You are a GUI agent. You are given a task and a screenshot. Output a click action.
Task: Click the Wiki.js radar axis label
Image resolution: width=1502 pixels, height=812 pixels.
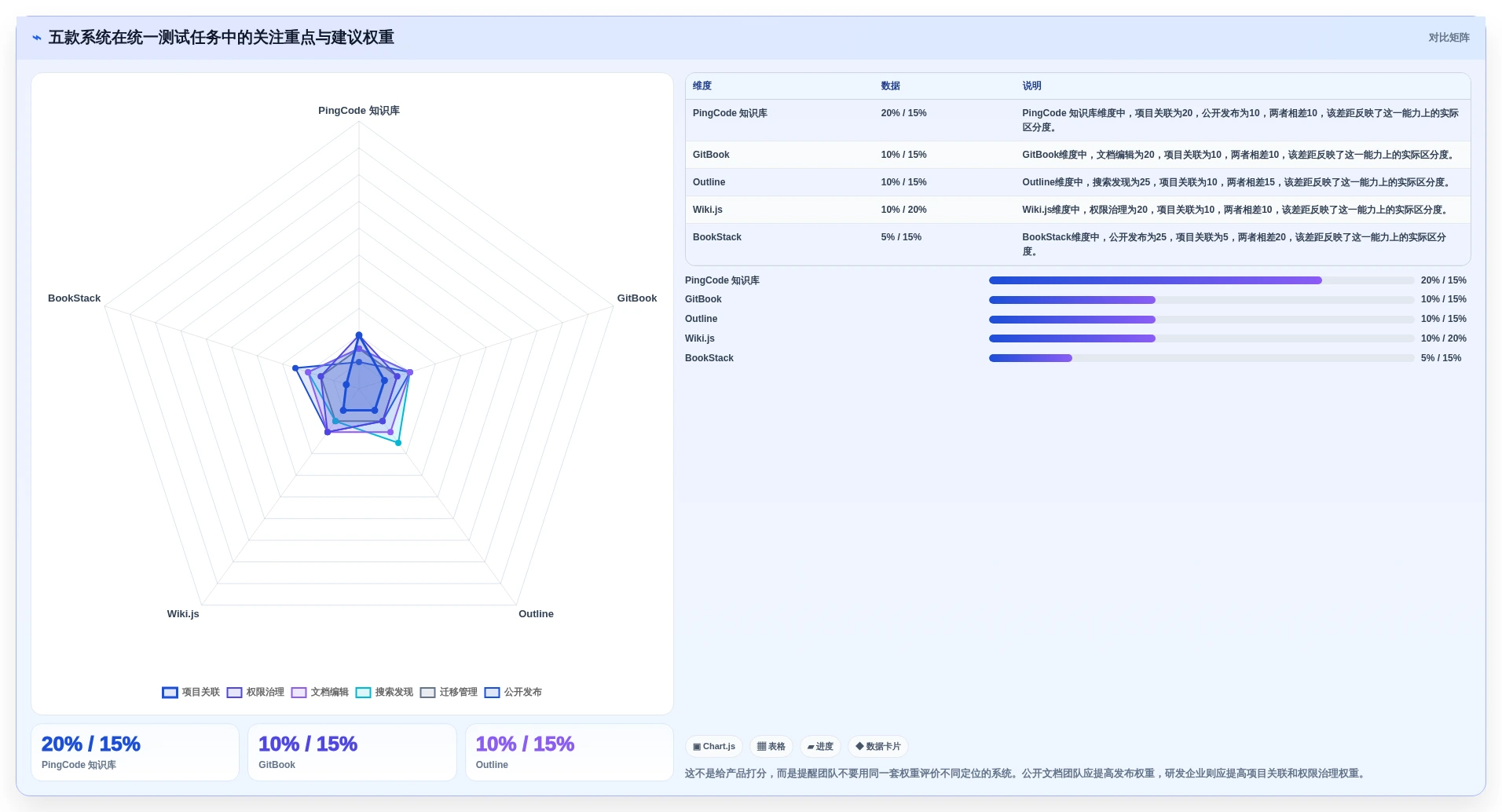(x=183, y=614)
